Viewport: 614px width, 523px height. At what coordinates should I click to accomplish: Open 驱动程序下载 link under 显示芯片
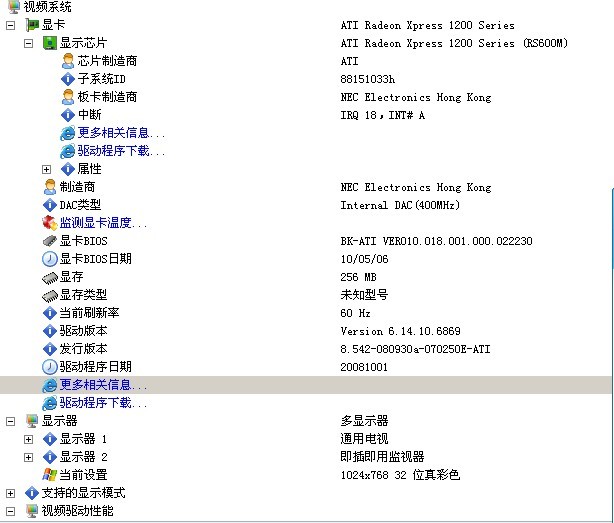(x=121, y=151)
